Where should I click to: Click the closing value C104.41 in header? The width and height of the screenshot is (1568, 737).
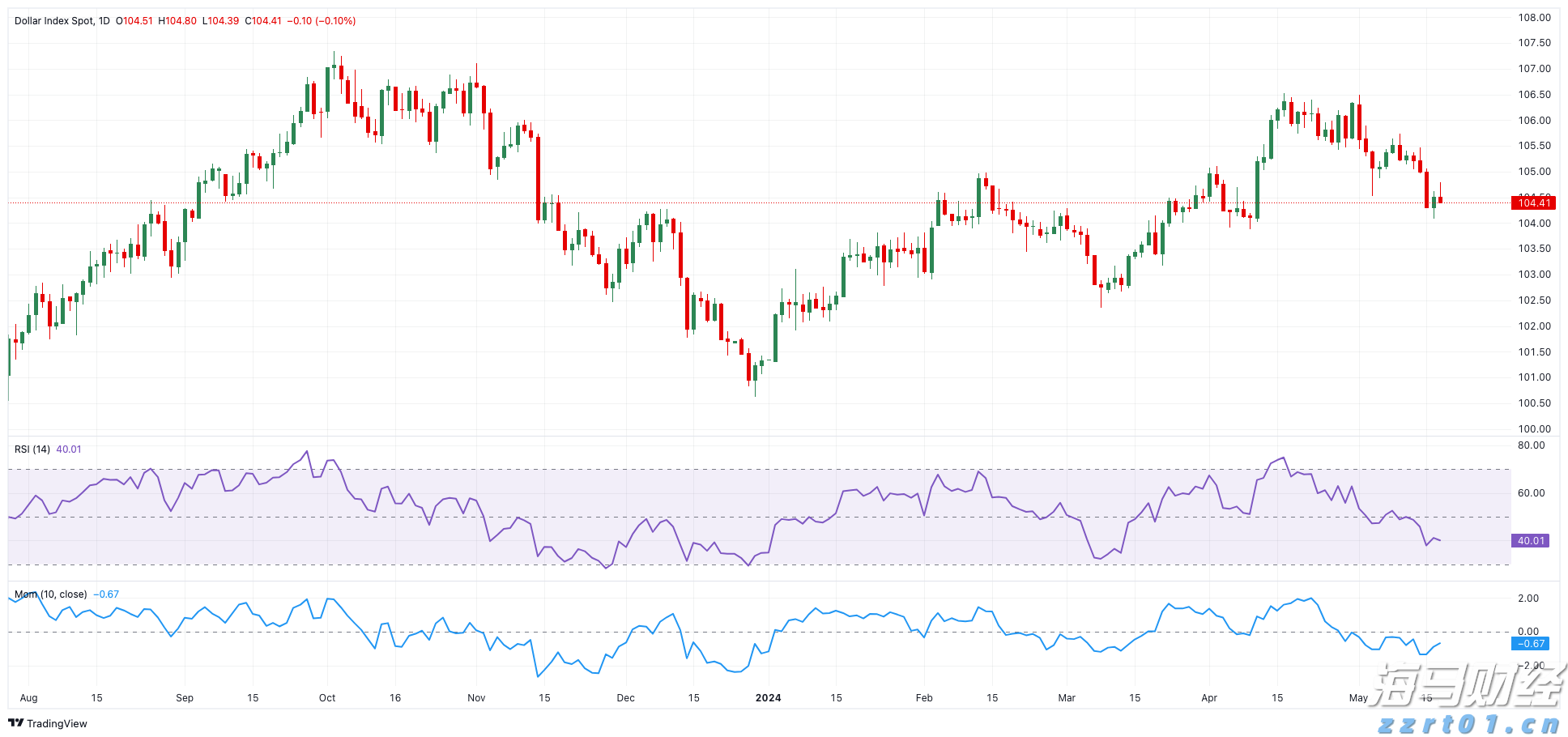(x=263, y=21)
